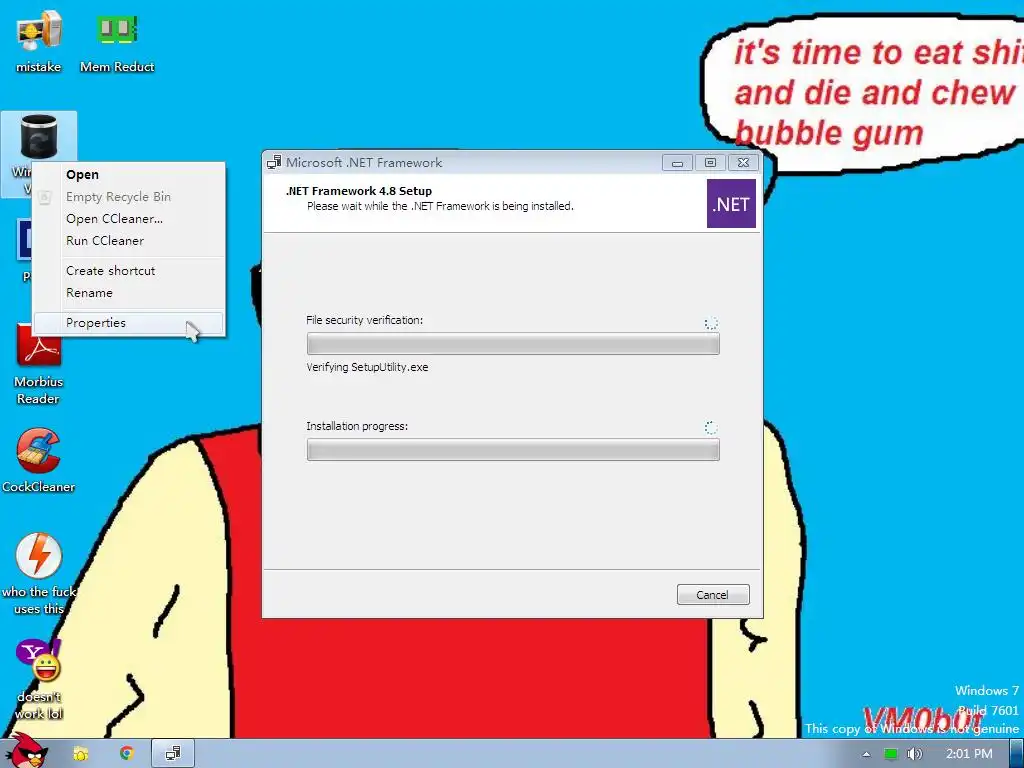Select the 'who the fuck uses this' icon
Viewport: 1024px width, 768px height.
tap(39, 573)
